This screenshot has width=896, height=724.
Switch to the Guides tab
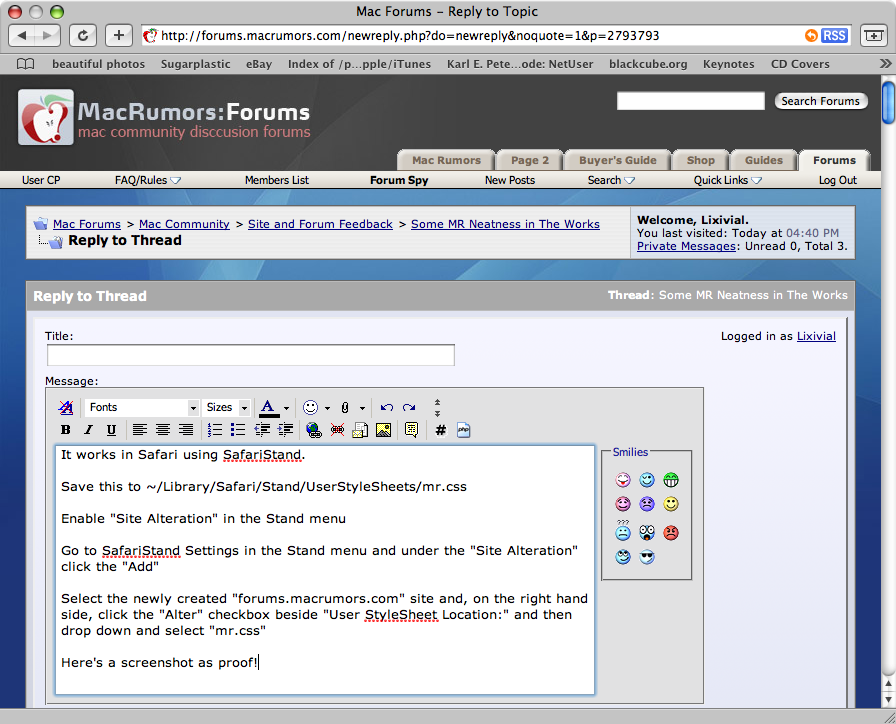click(763, 161)
